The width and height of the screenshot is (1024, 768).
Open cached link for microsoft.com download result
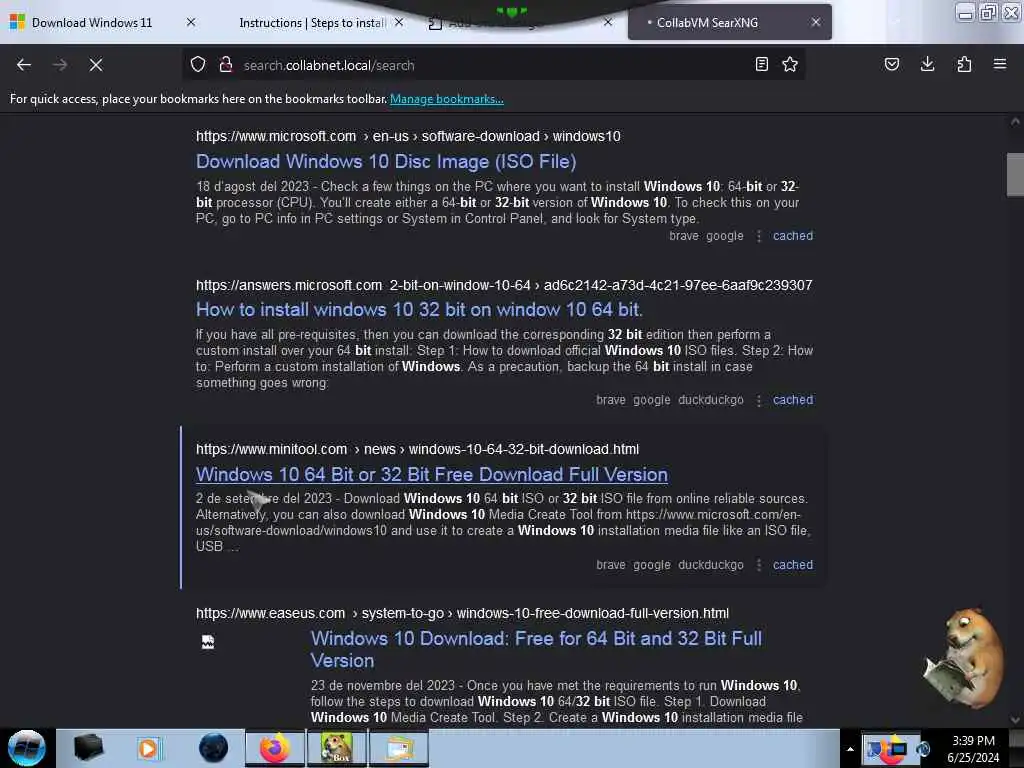pyautogui.click(x=793, y=236)
